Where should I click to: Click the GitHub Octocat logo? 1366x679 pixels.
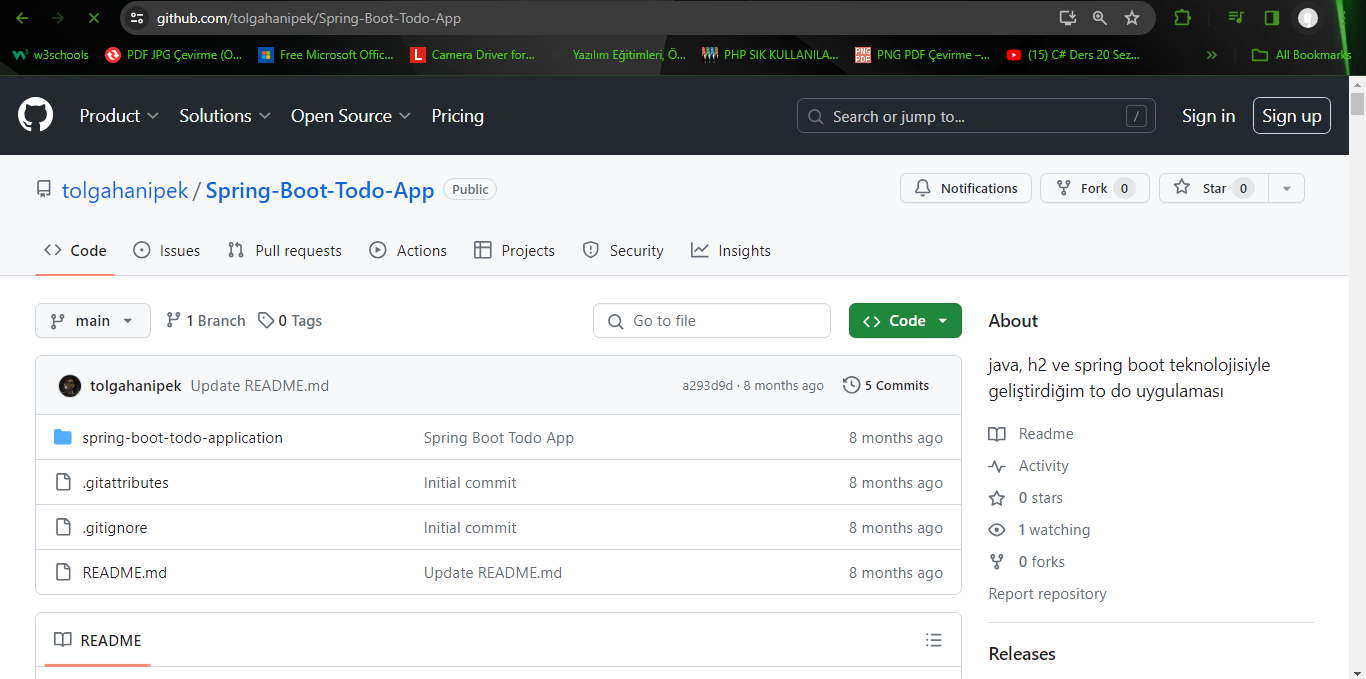(x=35, y=116)
